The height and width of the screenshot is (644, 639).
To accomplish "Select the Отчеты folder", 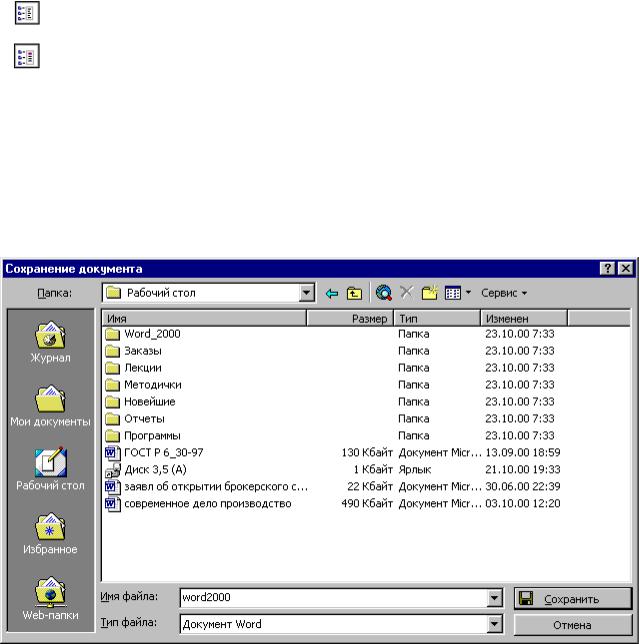I will (x=145, y=419).
